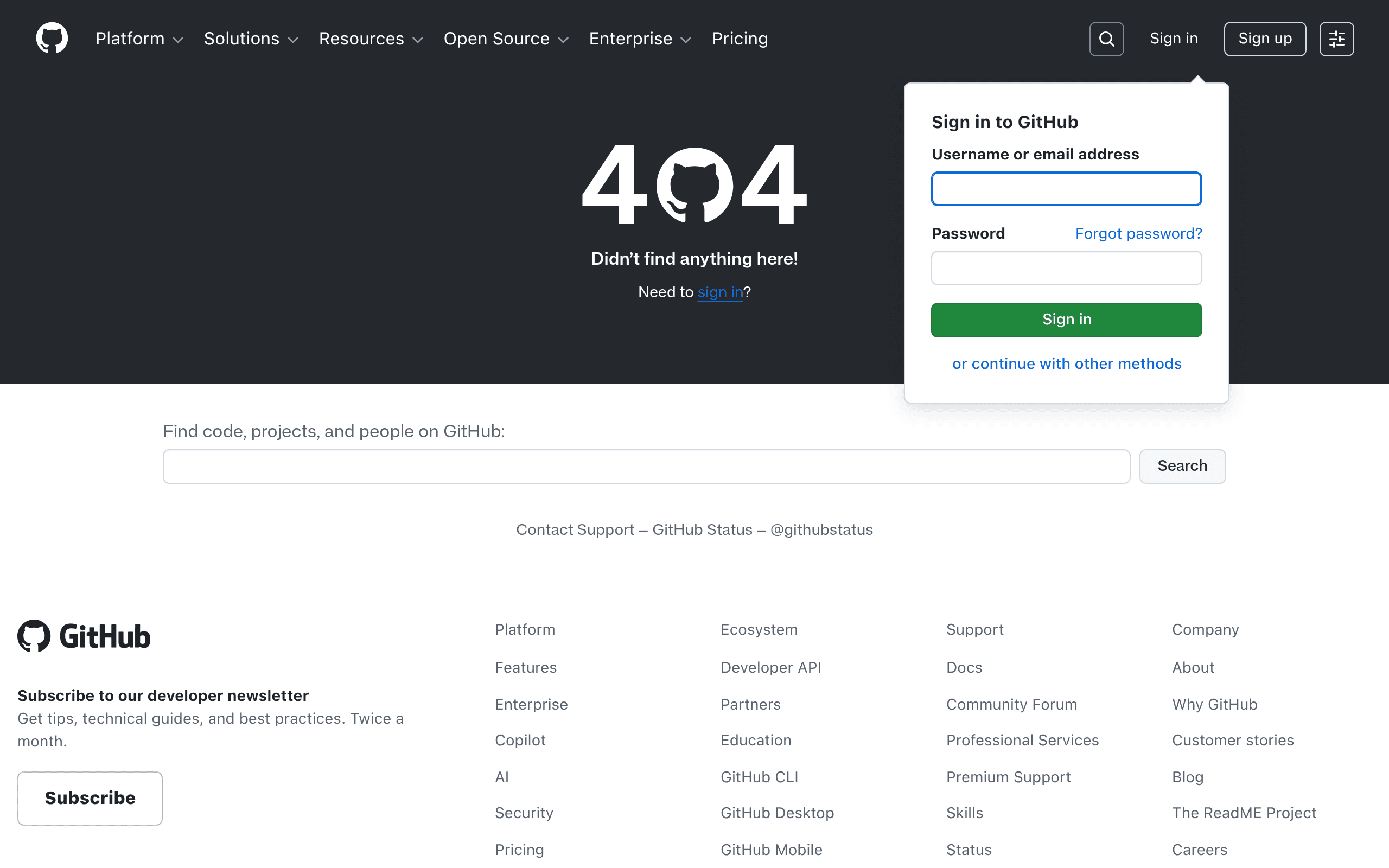Open the GitHub Status link
Screen dimensions: 1389x868
tap(702, 530)
